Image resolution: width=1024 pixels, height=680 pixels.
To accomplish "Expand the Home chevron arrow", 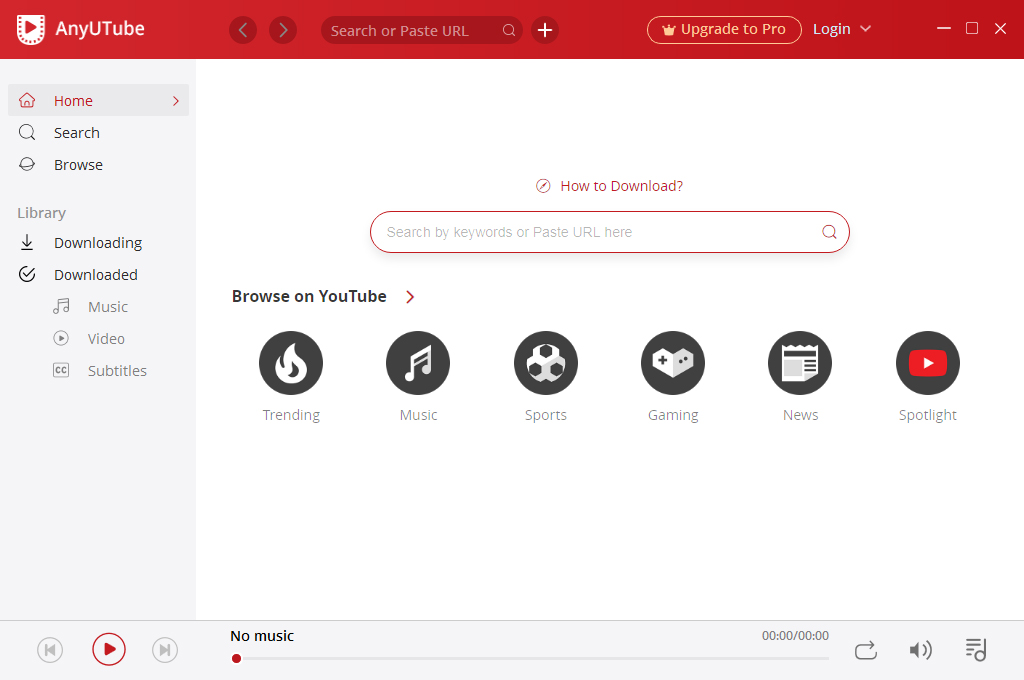I will [x=176, y=101].
